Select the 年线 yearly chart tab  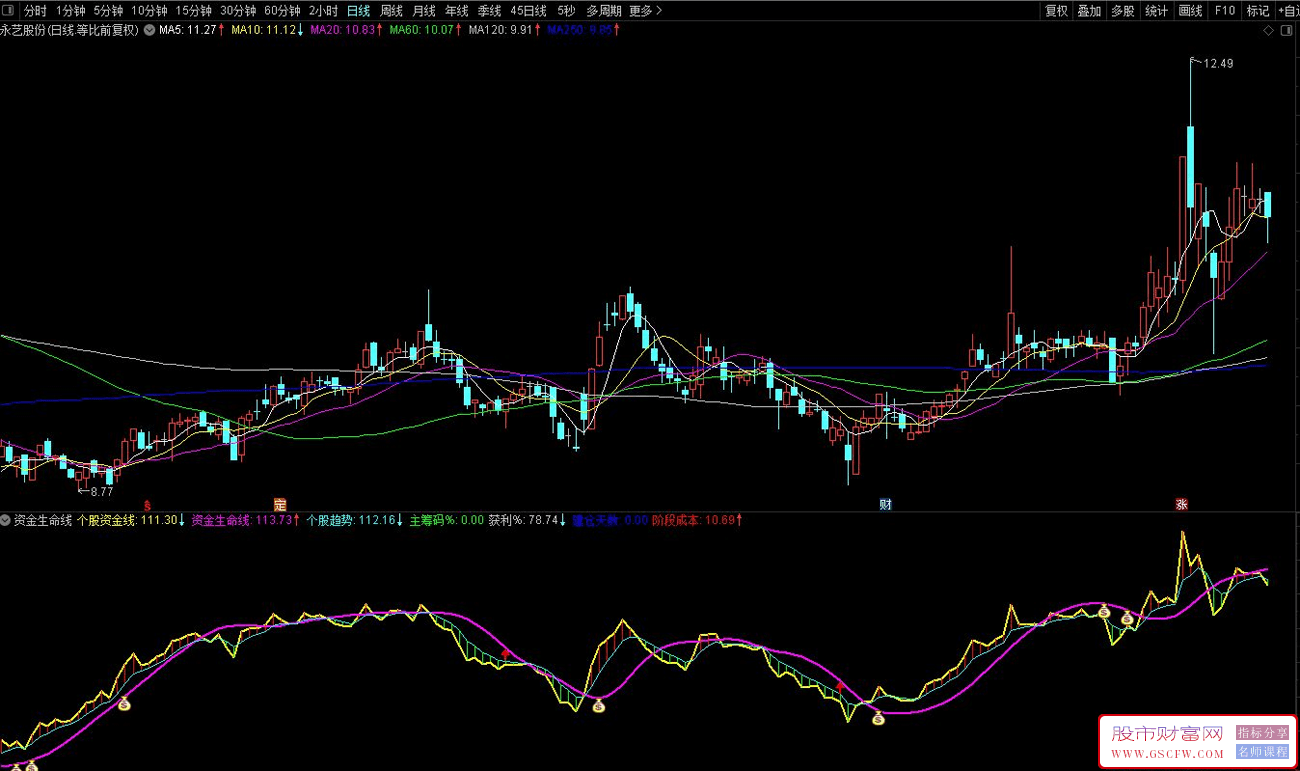[x=457, y=11]
